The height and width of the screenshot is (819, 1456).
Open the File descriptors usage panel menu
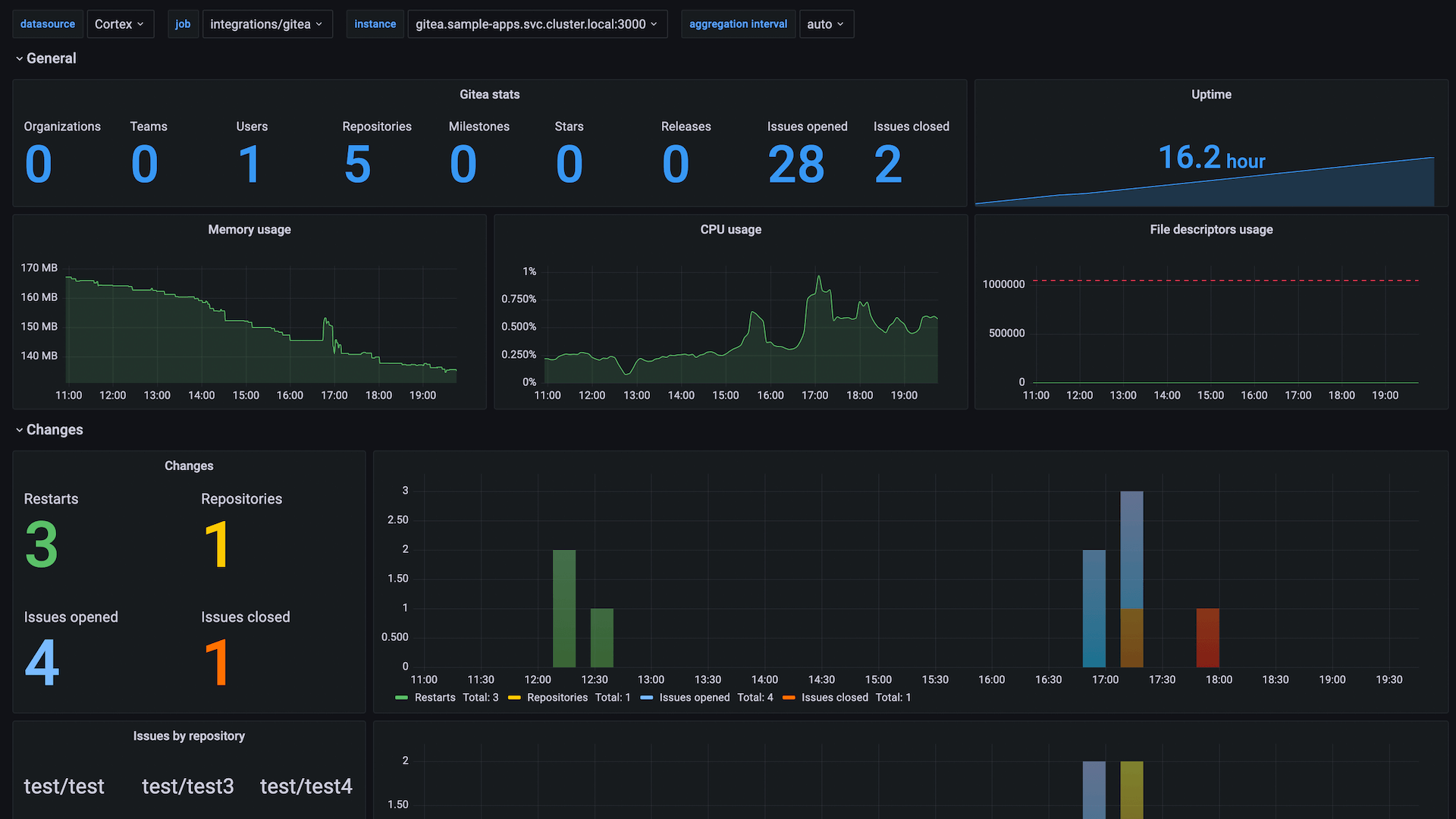click(x=1210, y=229)
